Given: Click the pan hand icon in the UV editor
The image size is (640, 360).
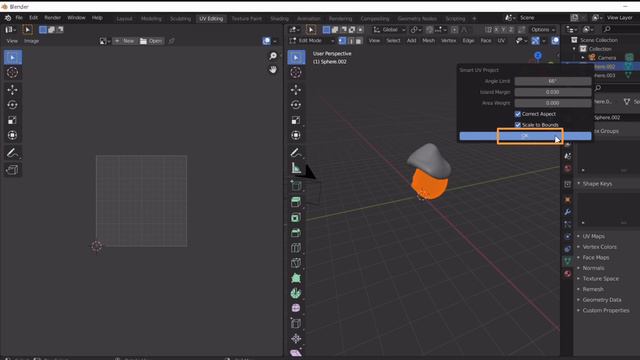Looking at the screenshot, I should (273, 70).
